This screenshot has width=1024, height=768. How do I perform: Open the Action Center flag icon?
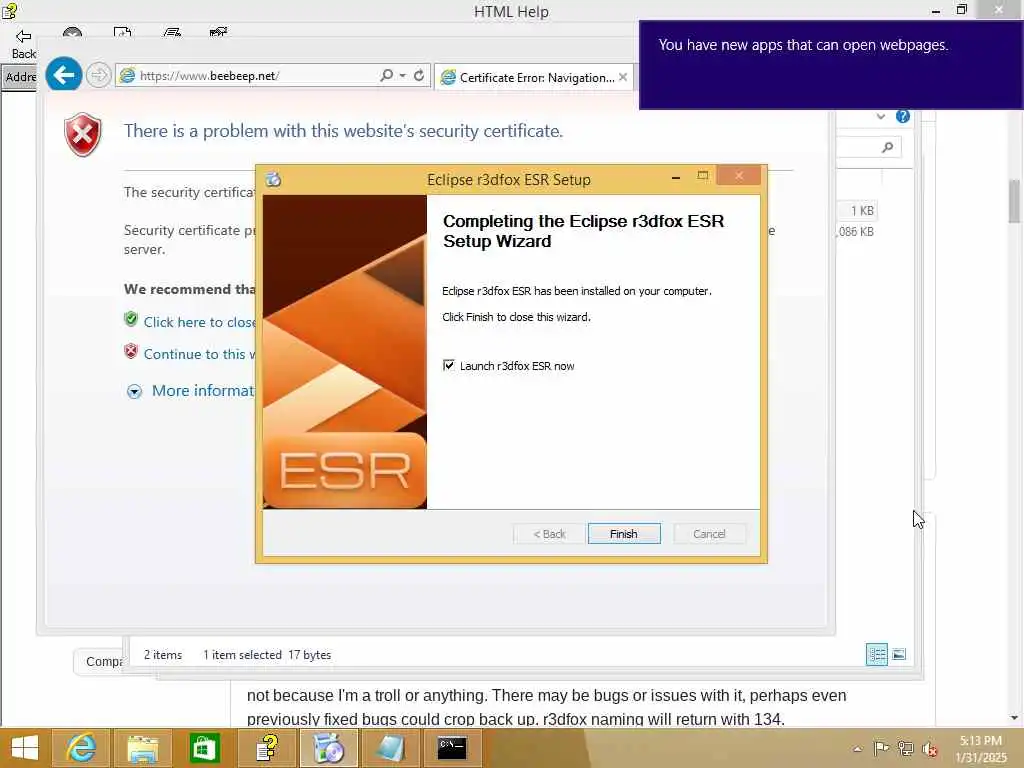pyautogui.click(x=881, y=748)
